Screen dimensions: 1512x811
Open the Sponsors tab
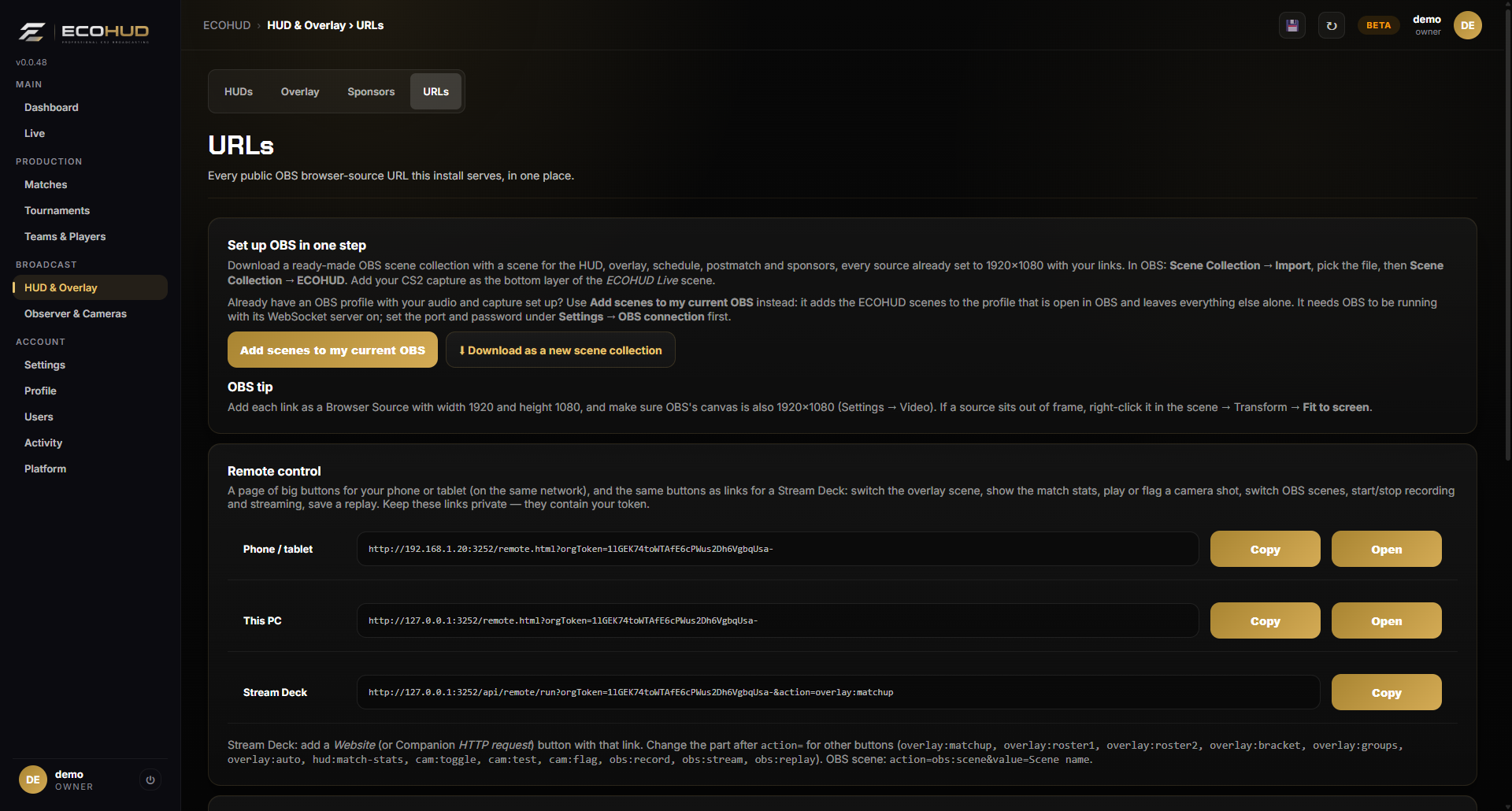(371, 91)
